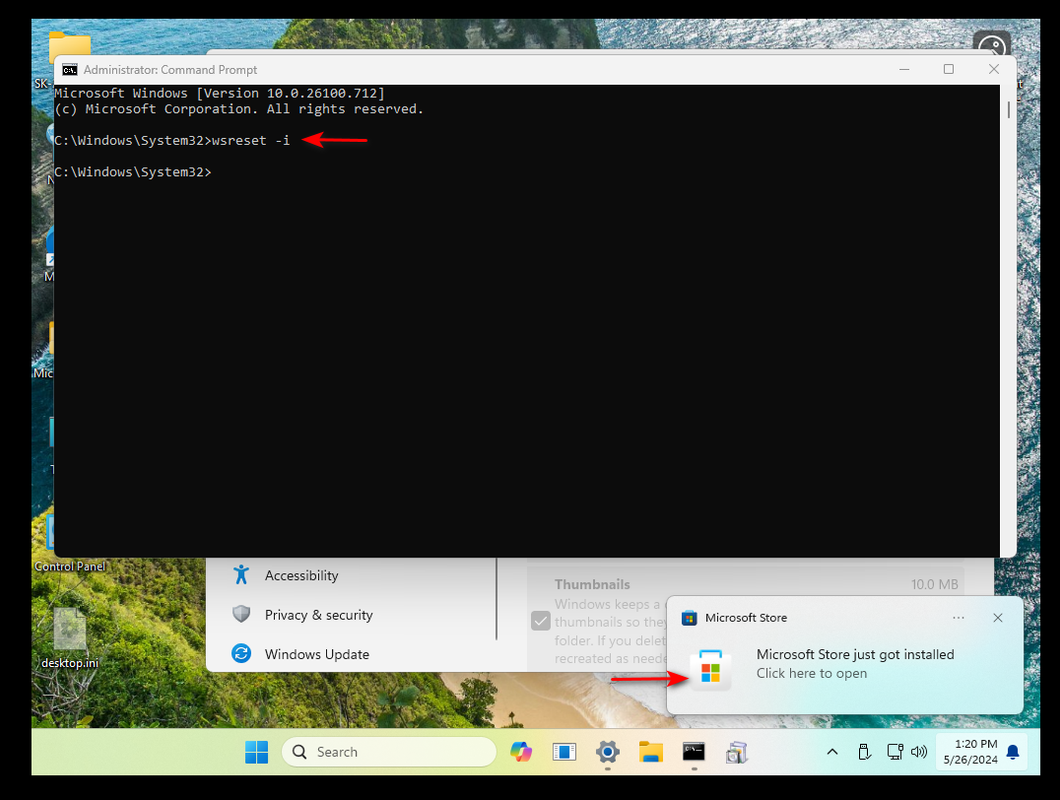Image resolution: width=1060 pixels, height=800 pixels.
Task: Click the USB safely remove tray icon
Action: [864, 752]
